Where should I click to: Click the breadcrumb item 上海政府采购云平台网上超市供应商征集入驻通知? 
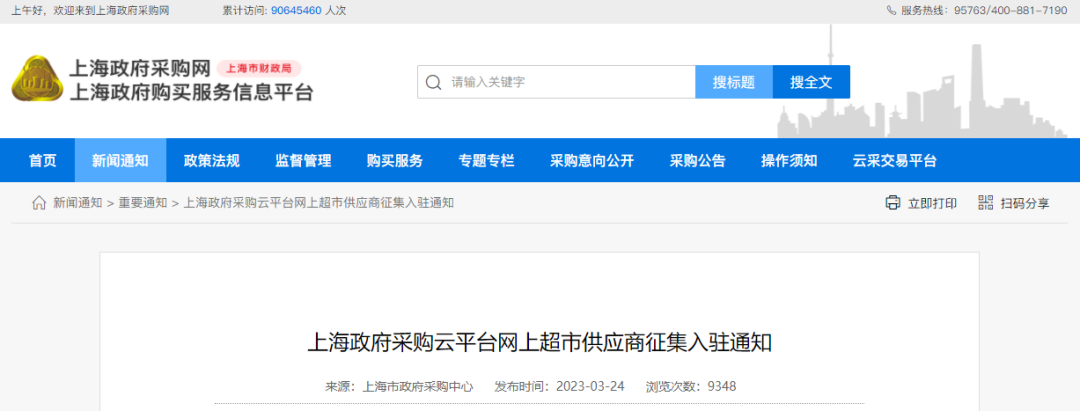[x=318, y=203]
